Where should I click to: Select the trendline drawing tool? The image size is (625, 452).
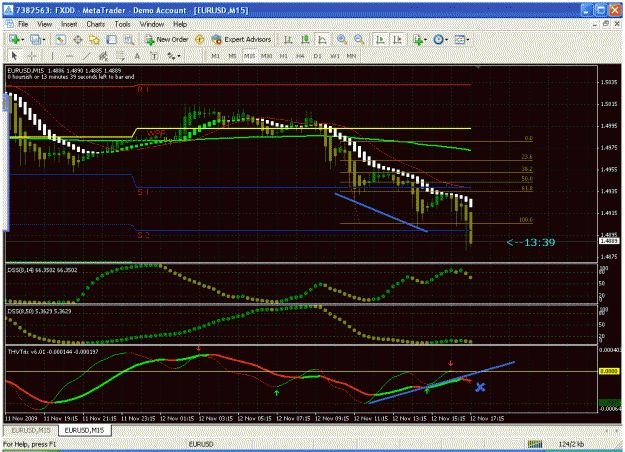(x=86, y=56)
